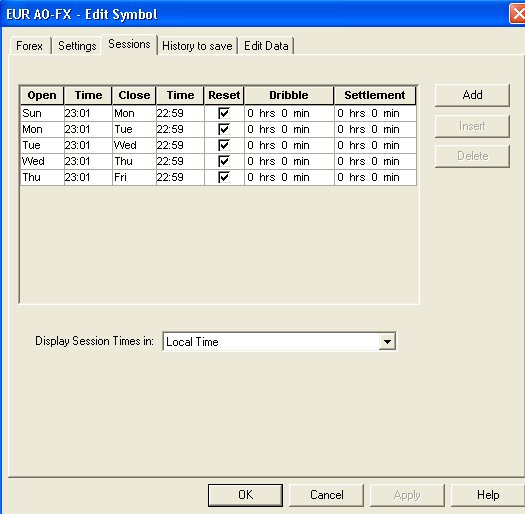Select the Sessions tab
This screenshot has height=514, width=525.
(x=129, y=44)
